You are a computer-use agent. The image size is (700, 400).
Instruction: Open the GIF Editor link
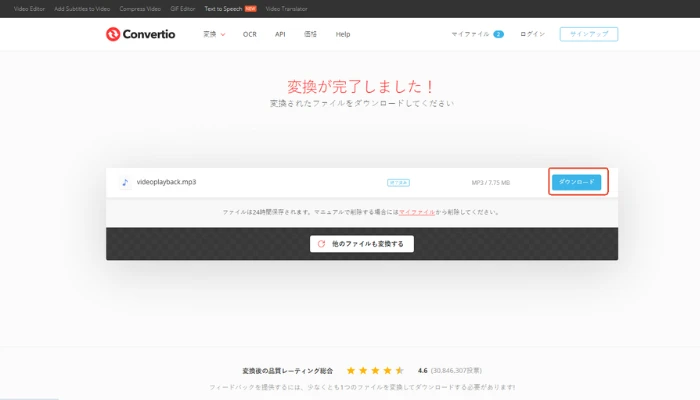183,8
